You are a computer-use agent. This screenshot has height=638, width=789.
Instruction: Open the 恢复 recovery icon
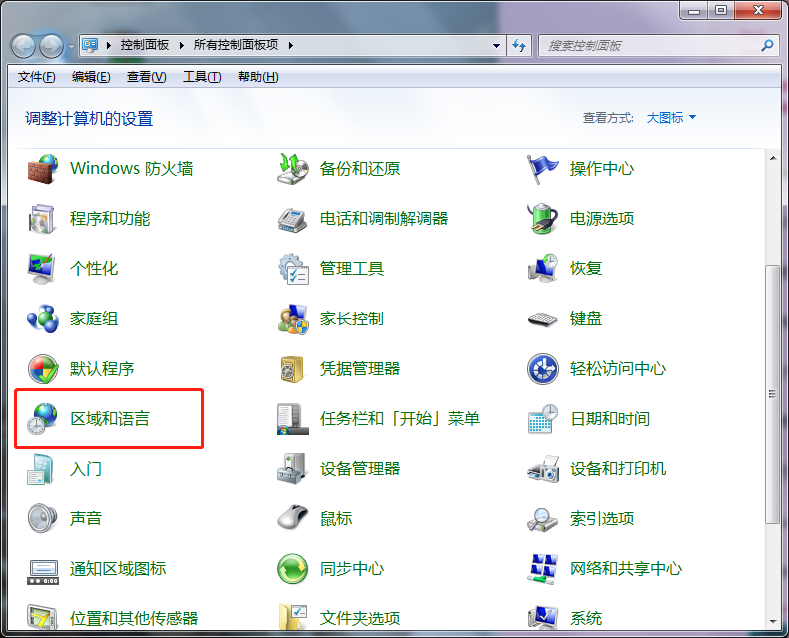coord(542,269)
